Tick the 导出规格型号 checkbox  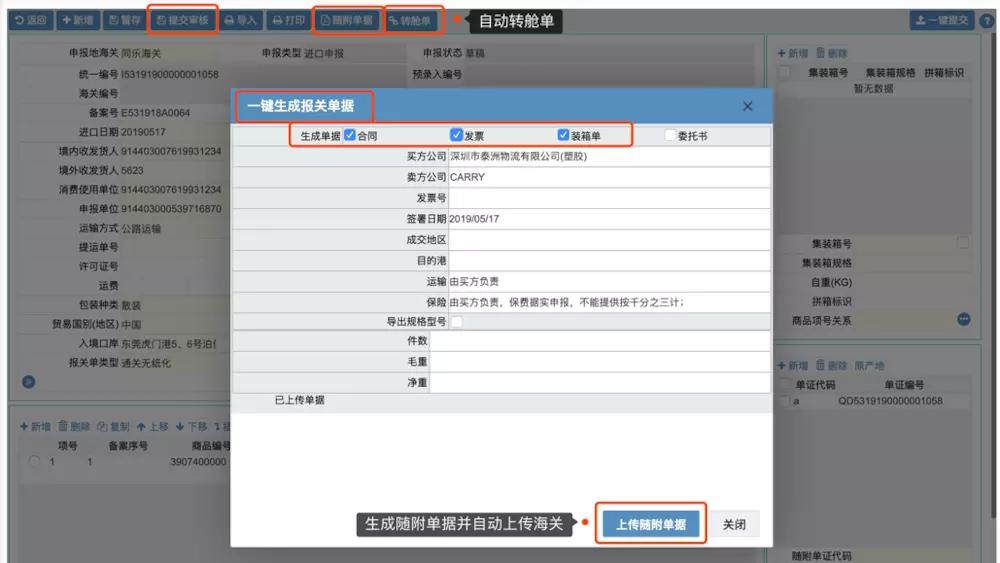pyautogui.click(x=457, y=321)
